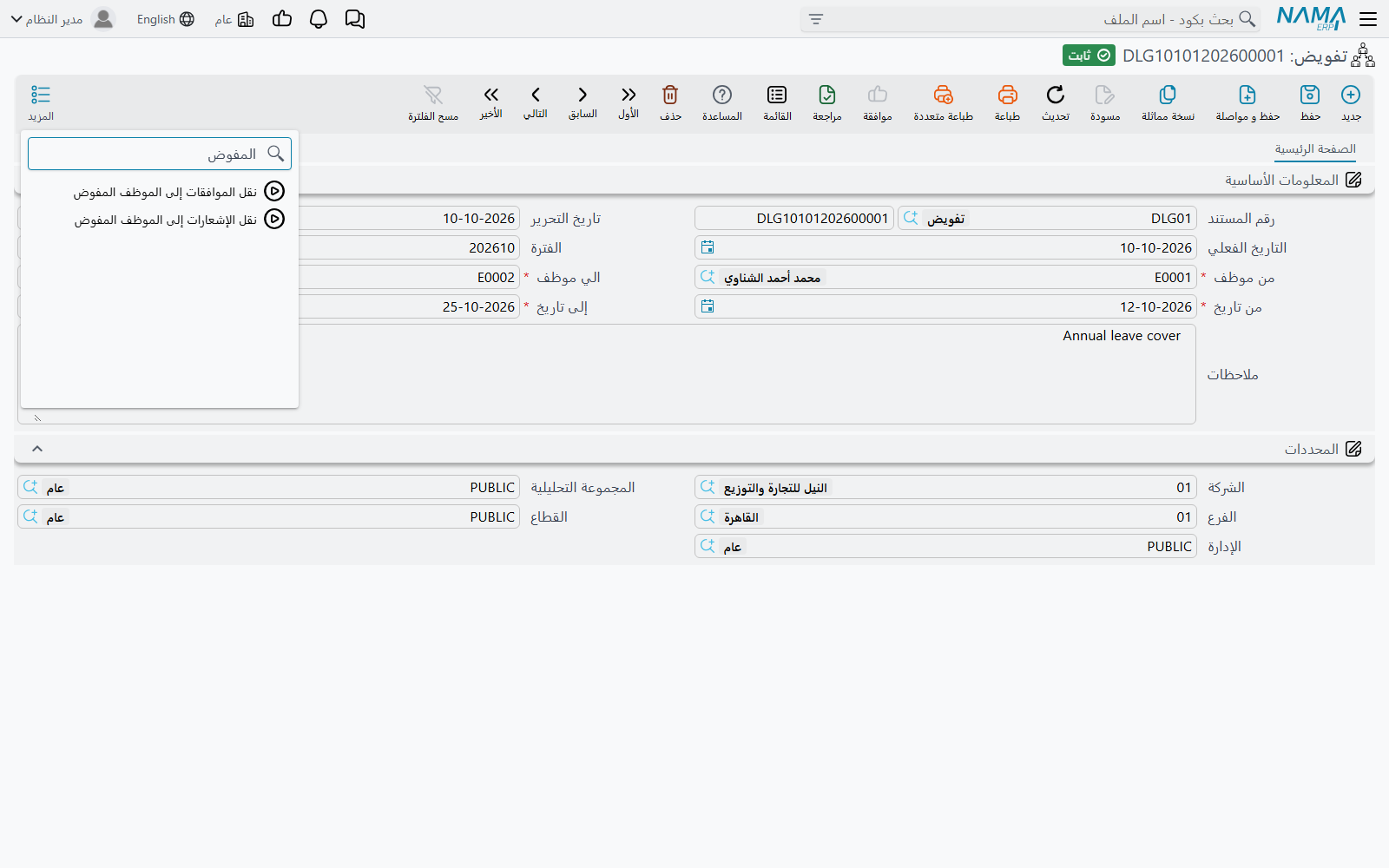Open the notifications bell icon
The width and height of the screenshot is (1389, 868).
pyautogui.click(x=319, y=19)
